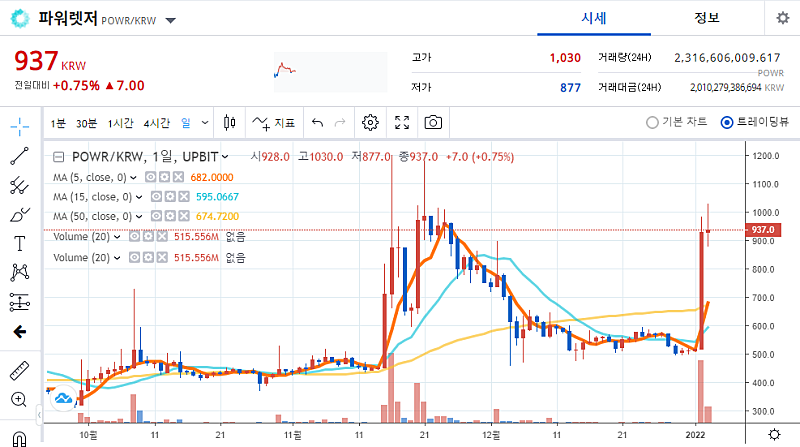The width and height of the screenshot is (800, 447).
Task: Enter fullscreen chart mode
Action: tap(402, 122)
